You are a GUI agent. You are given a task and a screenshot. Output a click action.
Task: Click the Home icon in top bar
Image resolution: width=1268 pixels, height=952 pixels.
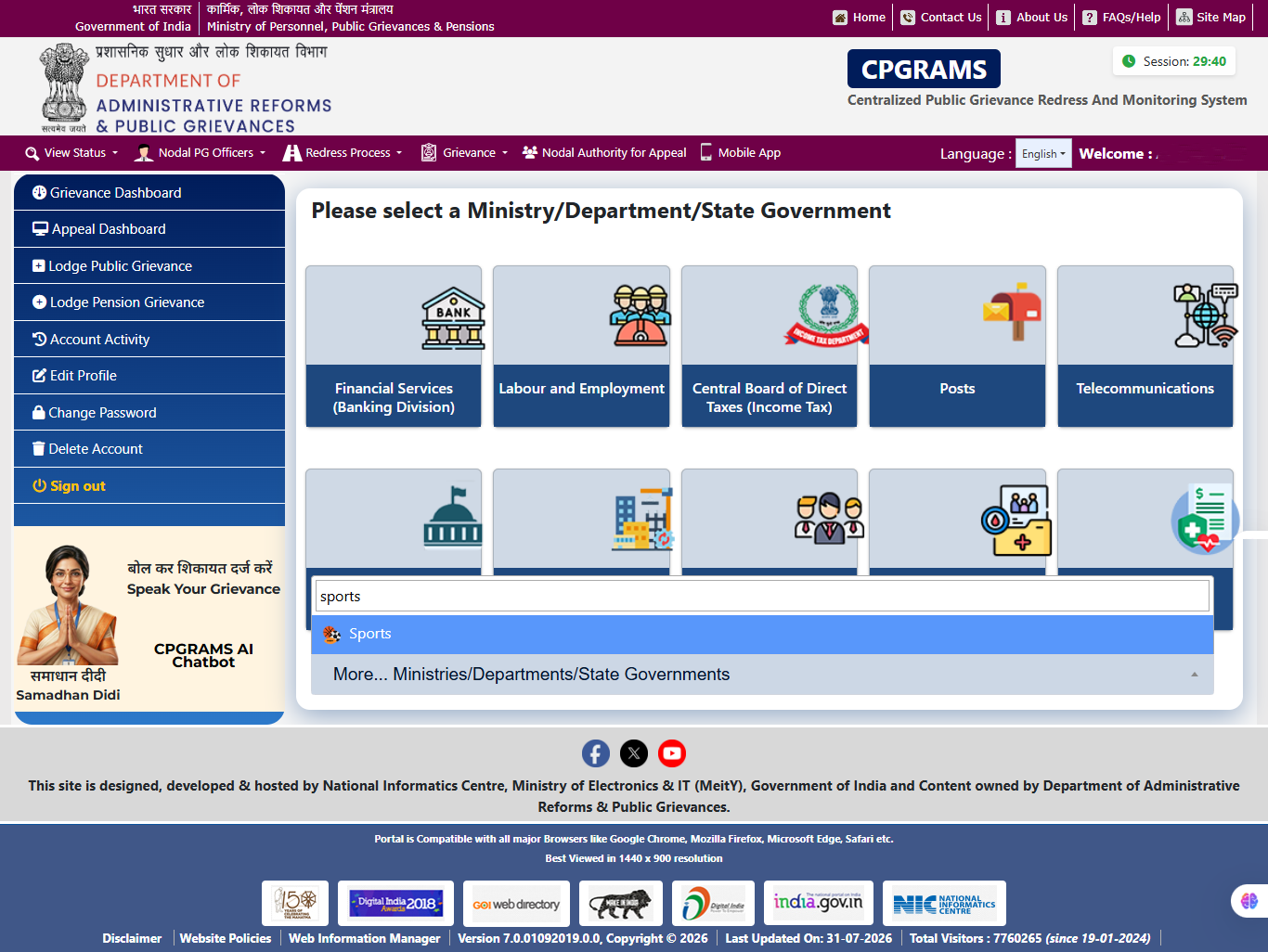point(840,18)
